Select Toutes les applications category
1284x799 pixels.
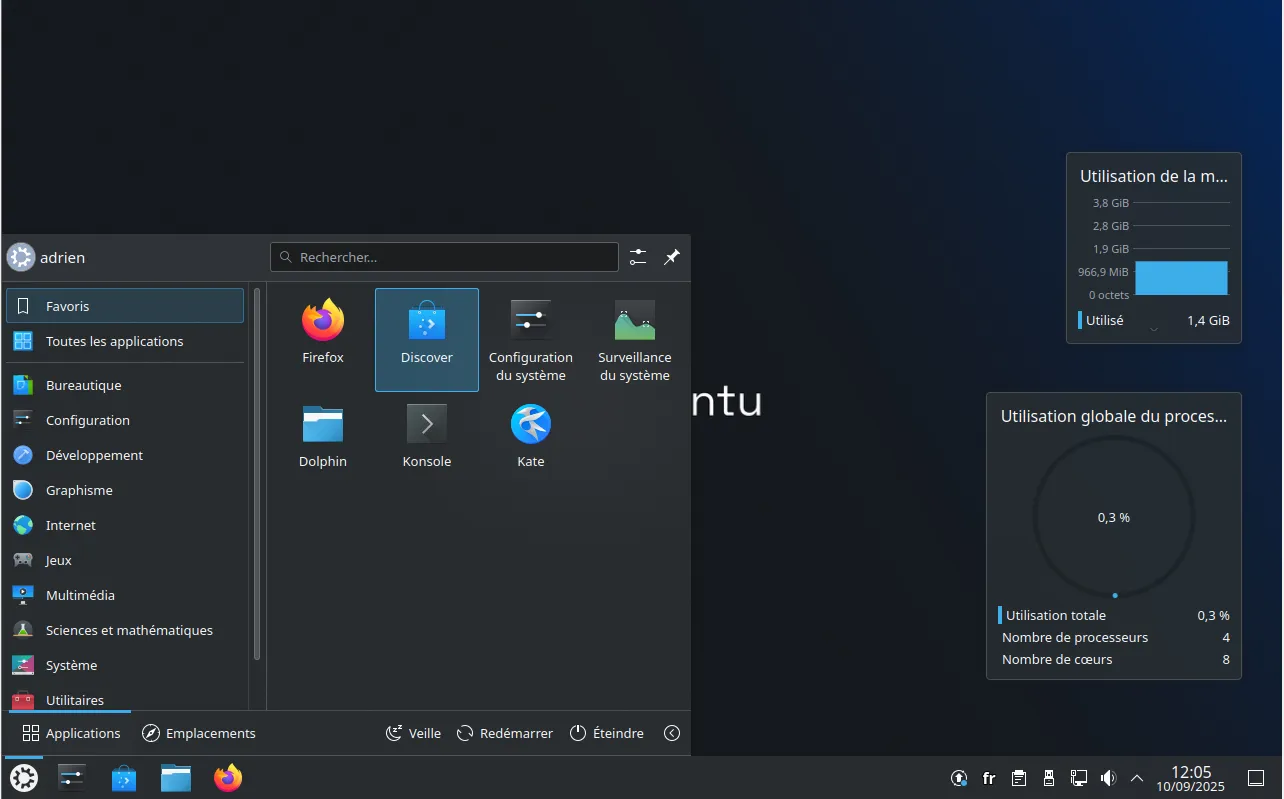click(114, 341)
